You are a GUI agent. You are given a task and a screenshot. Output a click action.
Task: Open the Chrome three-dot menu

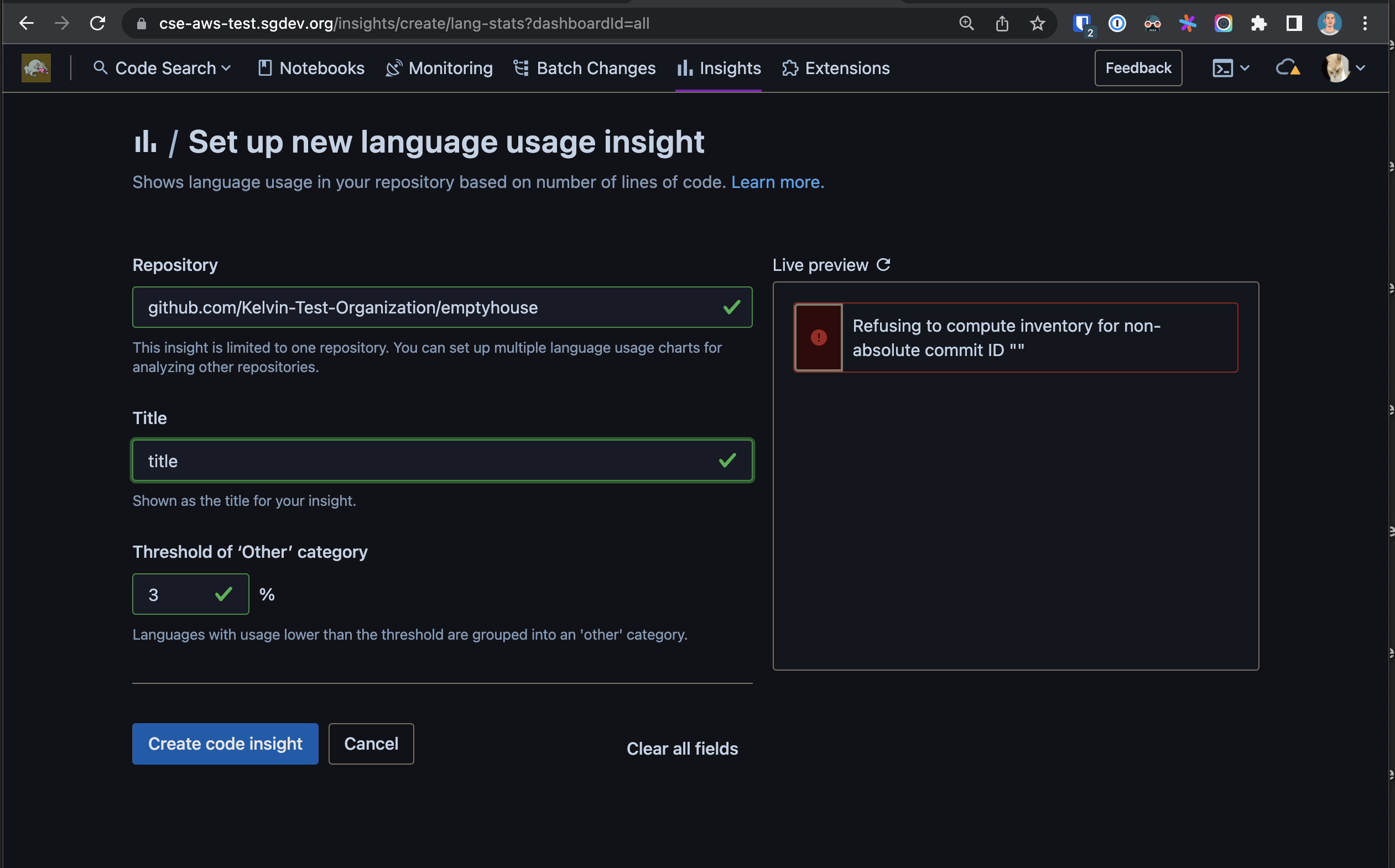point(1365,24)
